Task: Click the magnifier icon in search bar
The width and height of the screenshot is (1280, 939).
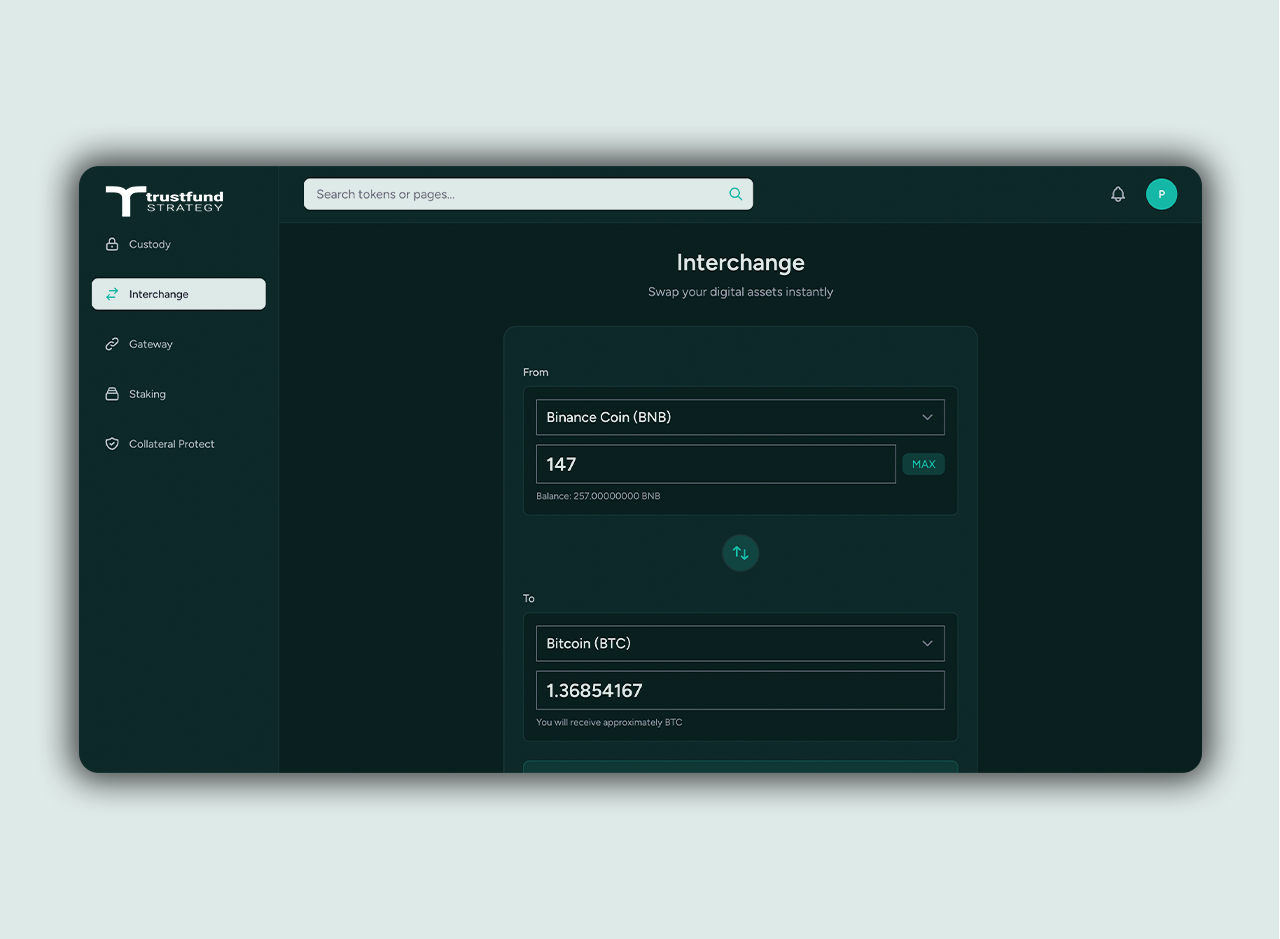Action: point(735,194)
